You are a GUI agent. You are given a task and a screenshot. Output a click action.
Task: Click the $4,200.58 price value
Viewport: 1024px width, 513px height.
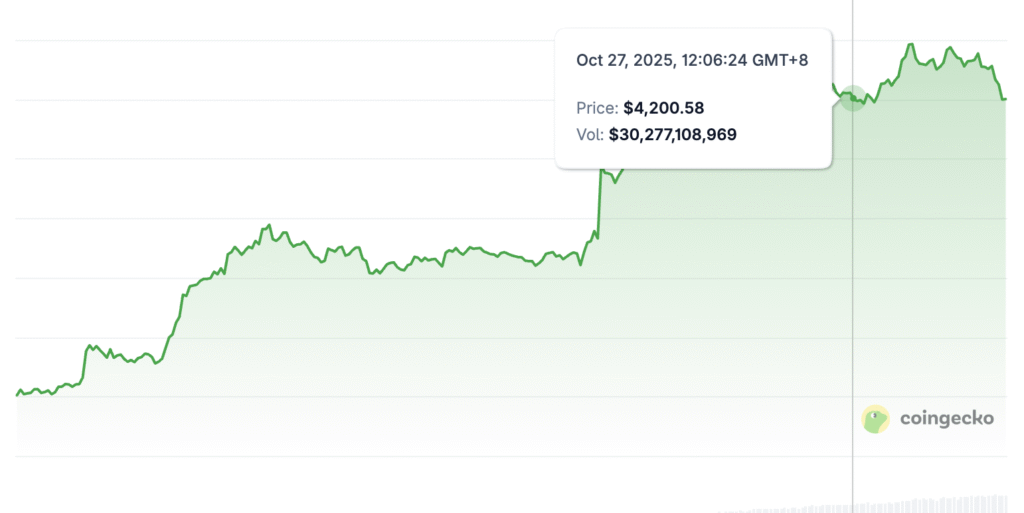(668, 107)
